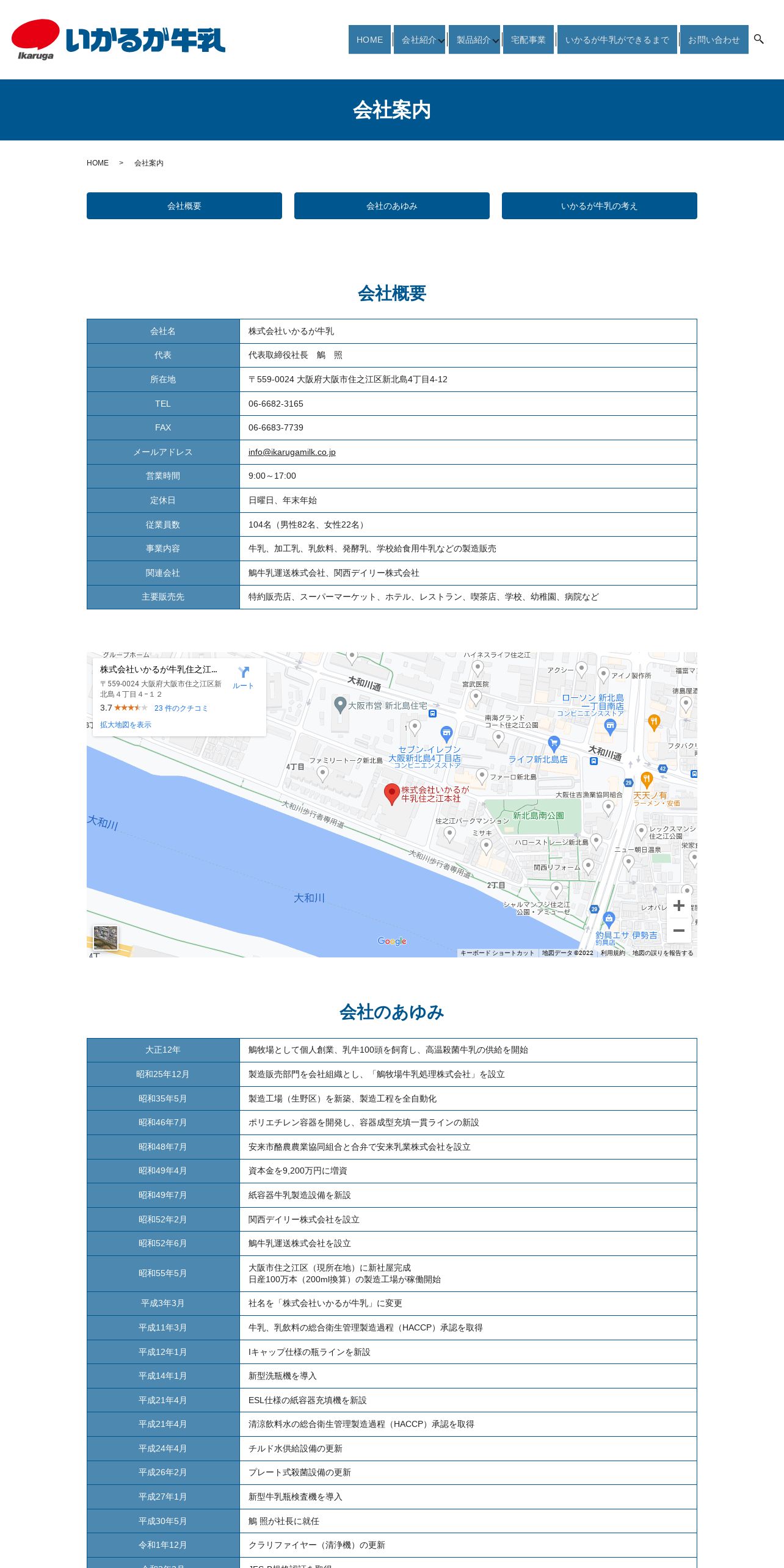Image resolution: width=784 pixels, height=1568 pixels.
Task: Click the 令和1年12月 history row header
Action: 163,1545
